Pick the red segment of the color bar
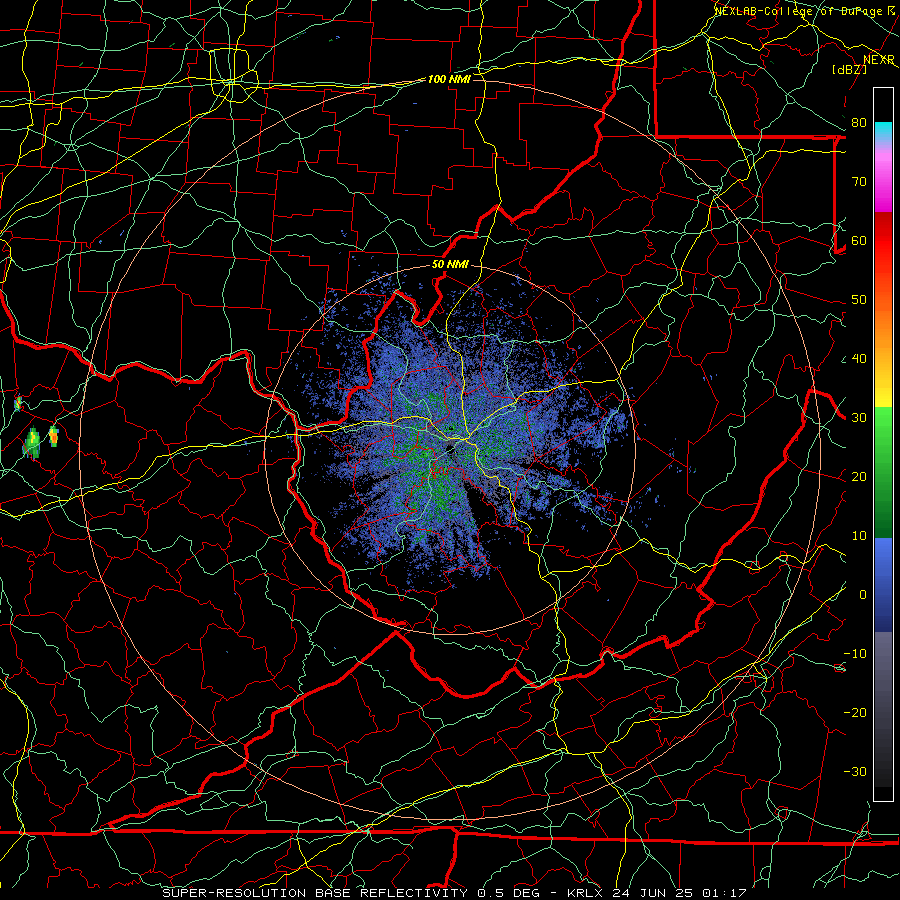 [883, 241]
